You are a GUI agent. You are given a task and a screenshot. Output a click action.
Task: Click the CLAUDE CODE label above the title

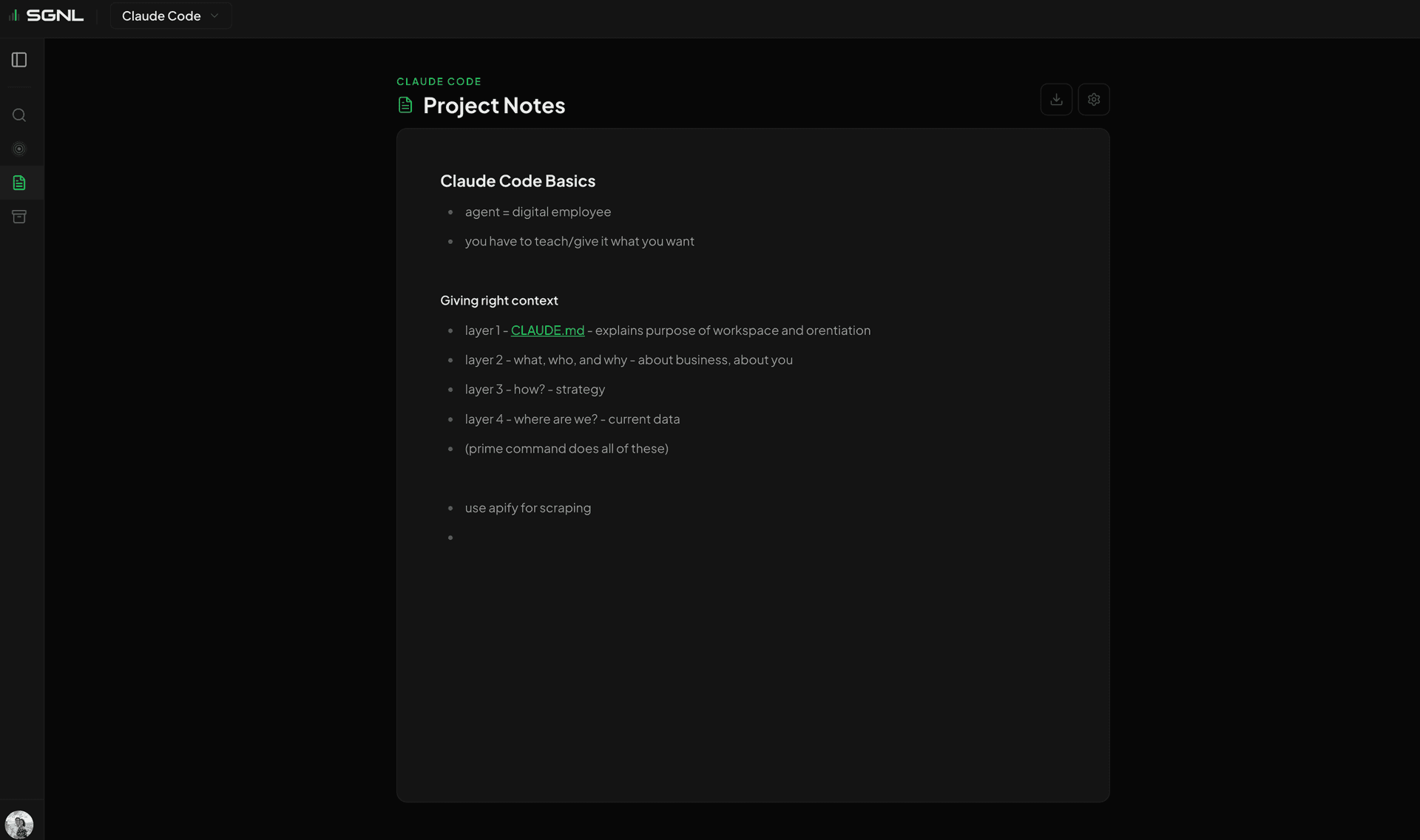click(x=439, y=81)
